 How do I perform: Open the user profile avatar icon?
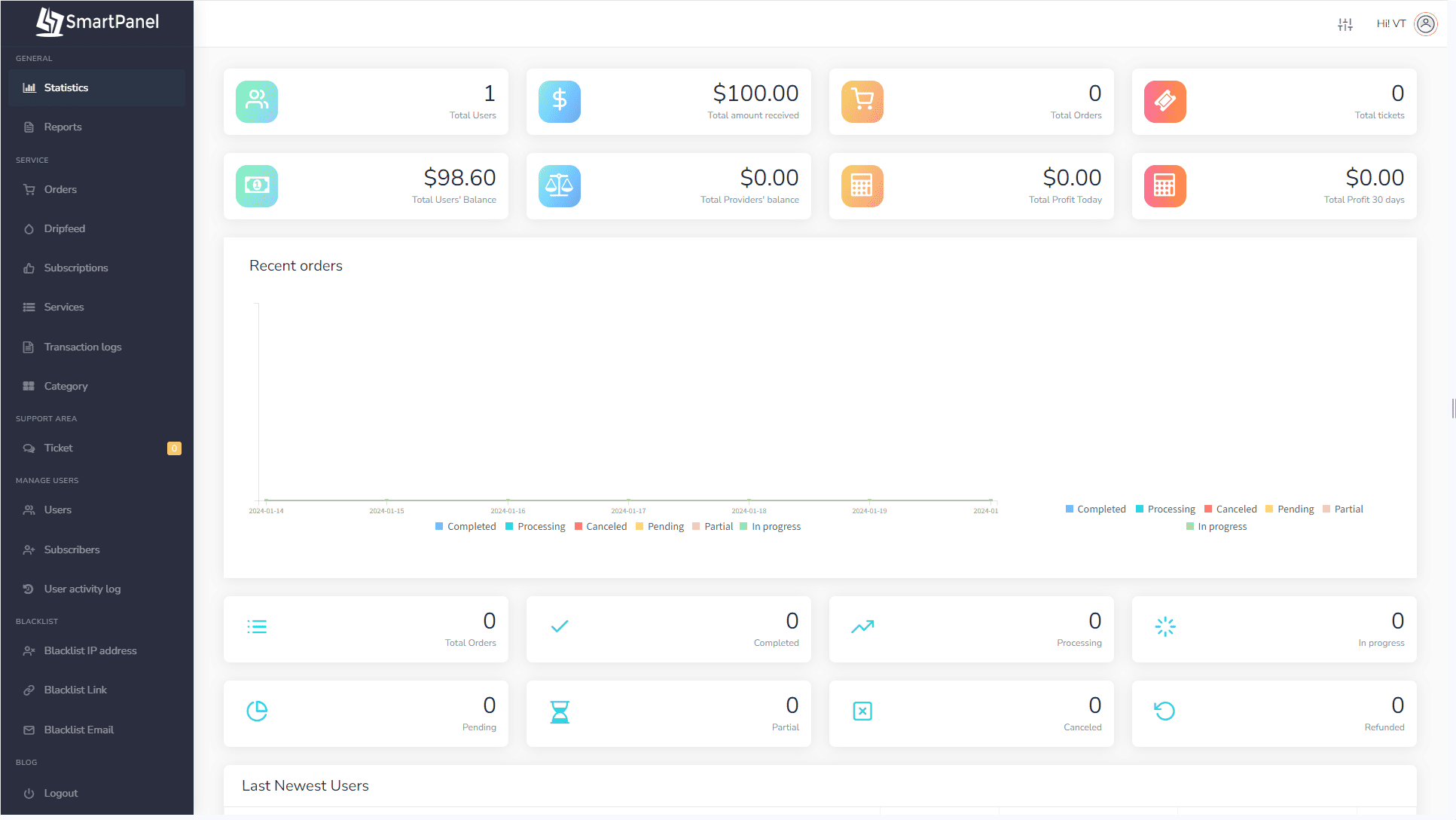point(1425,24)
